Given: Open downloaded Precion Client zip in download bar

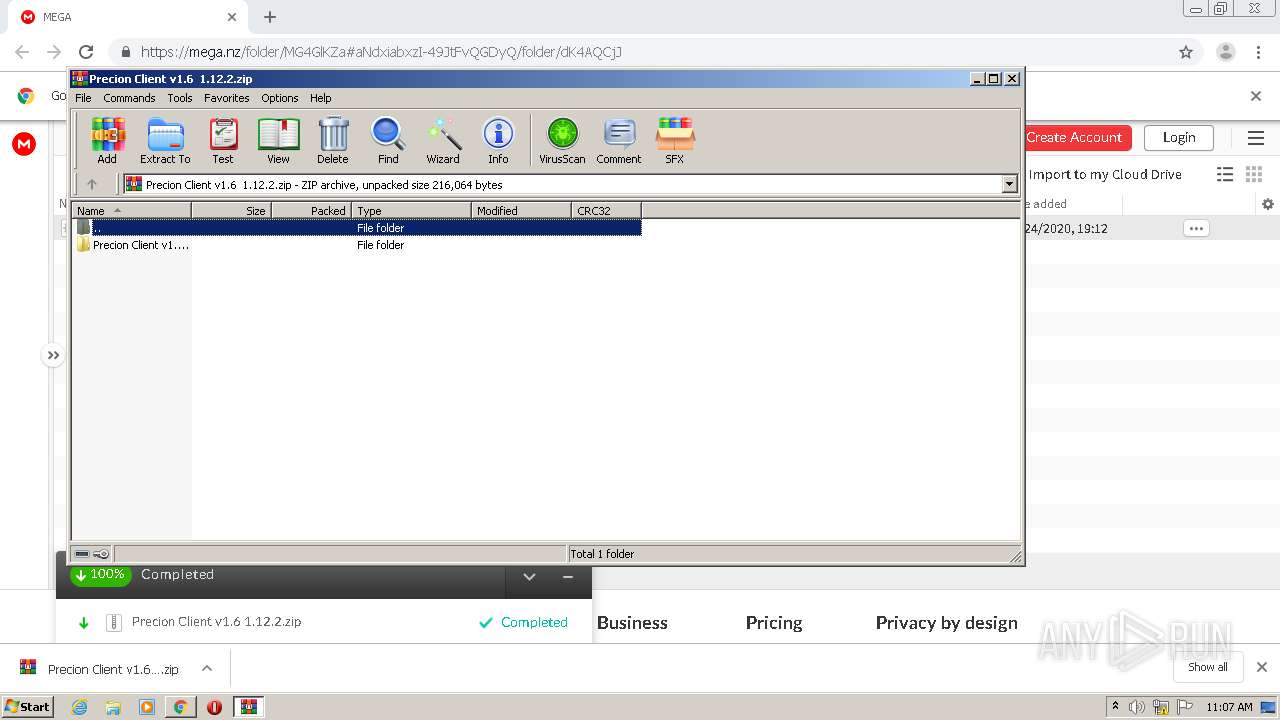Looking at the screenshot, I should tap(100, 669).
